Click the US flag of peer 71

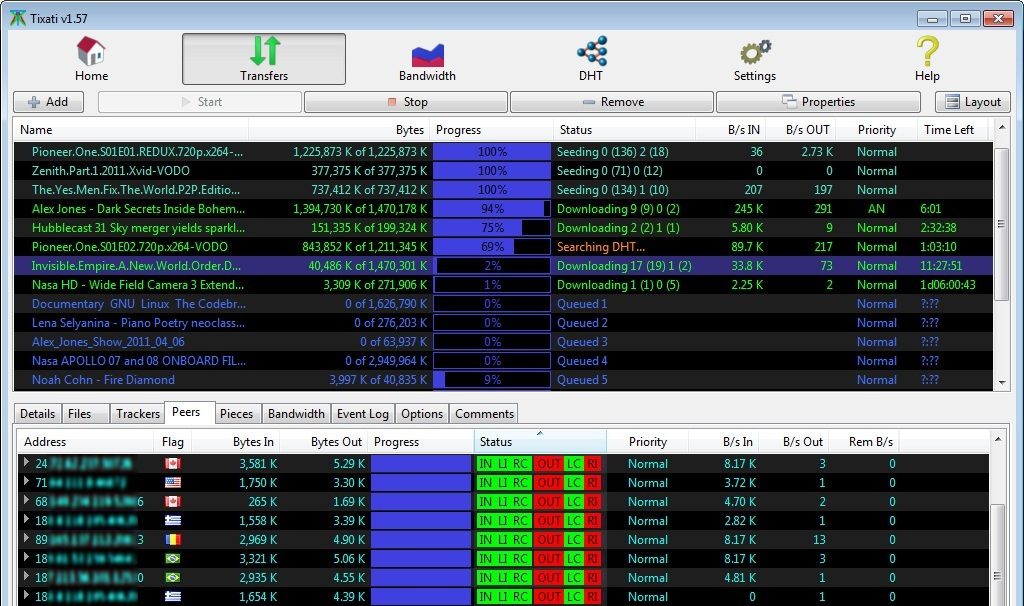coord(172,483)
